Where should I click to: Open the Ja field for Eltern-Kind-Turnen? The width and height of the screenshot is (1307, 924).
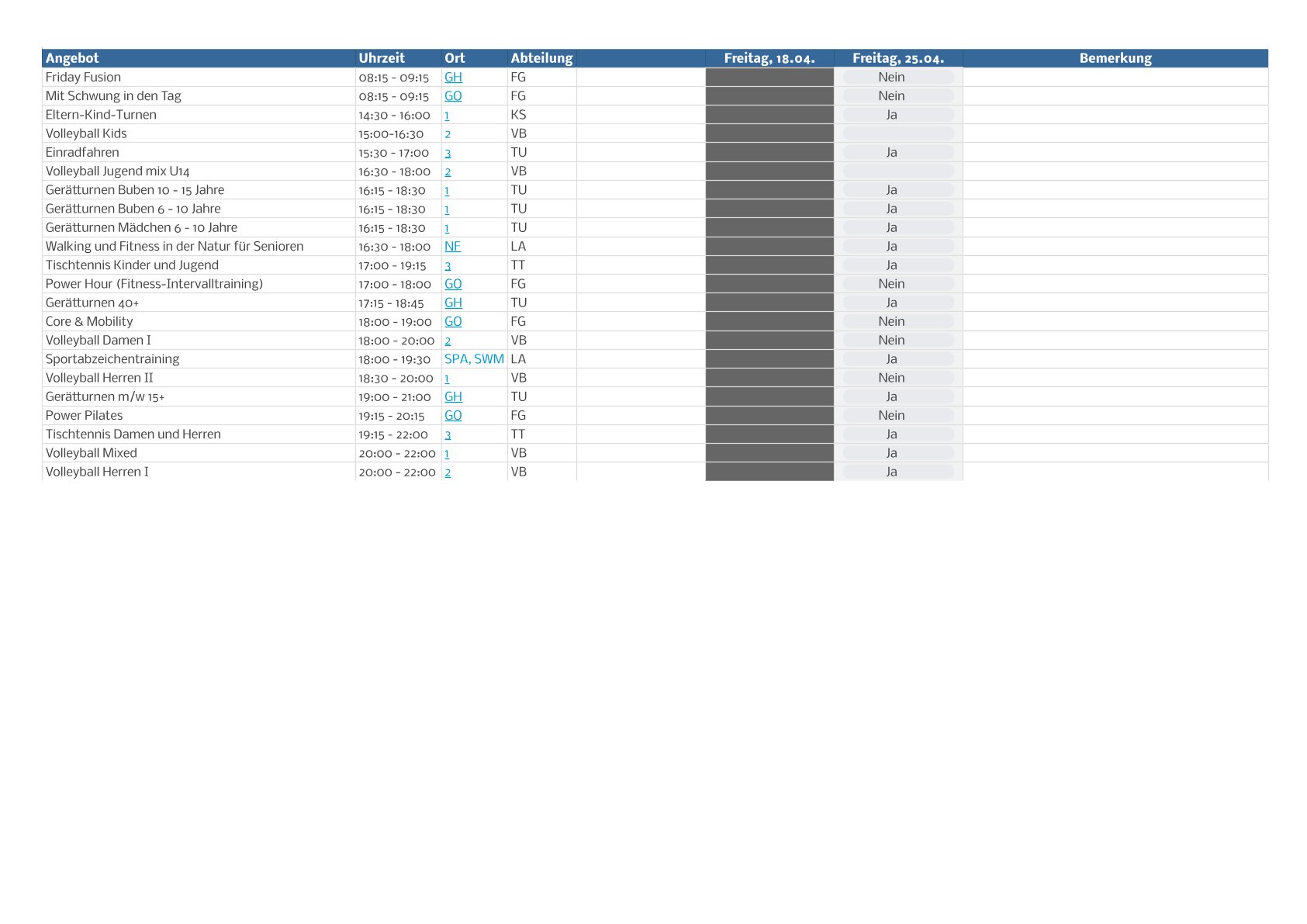[x=898, y=115]
